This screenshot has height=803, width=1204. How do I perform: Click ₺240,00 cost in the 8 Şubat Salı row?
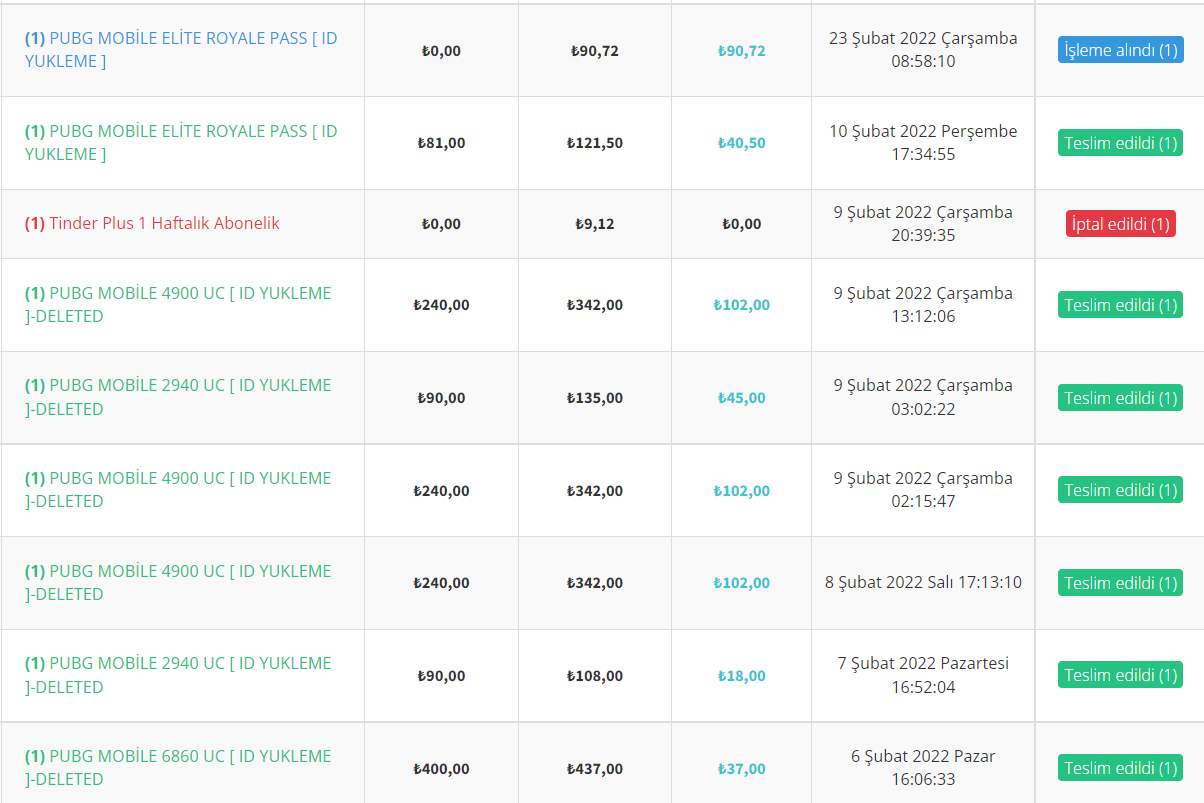[441, 583]
